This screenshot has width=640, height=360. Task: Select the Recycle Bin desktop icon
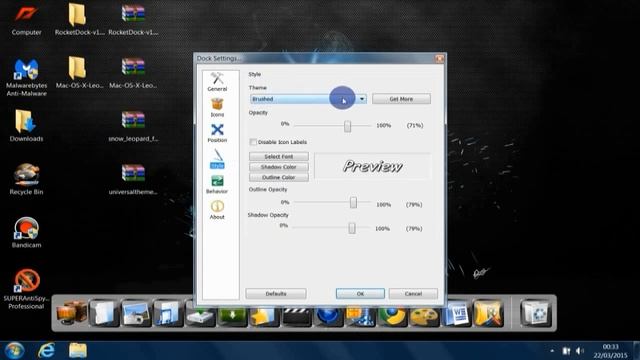[27, 179]
